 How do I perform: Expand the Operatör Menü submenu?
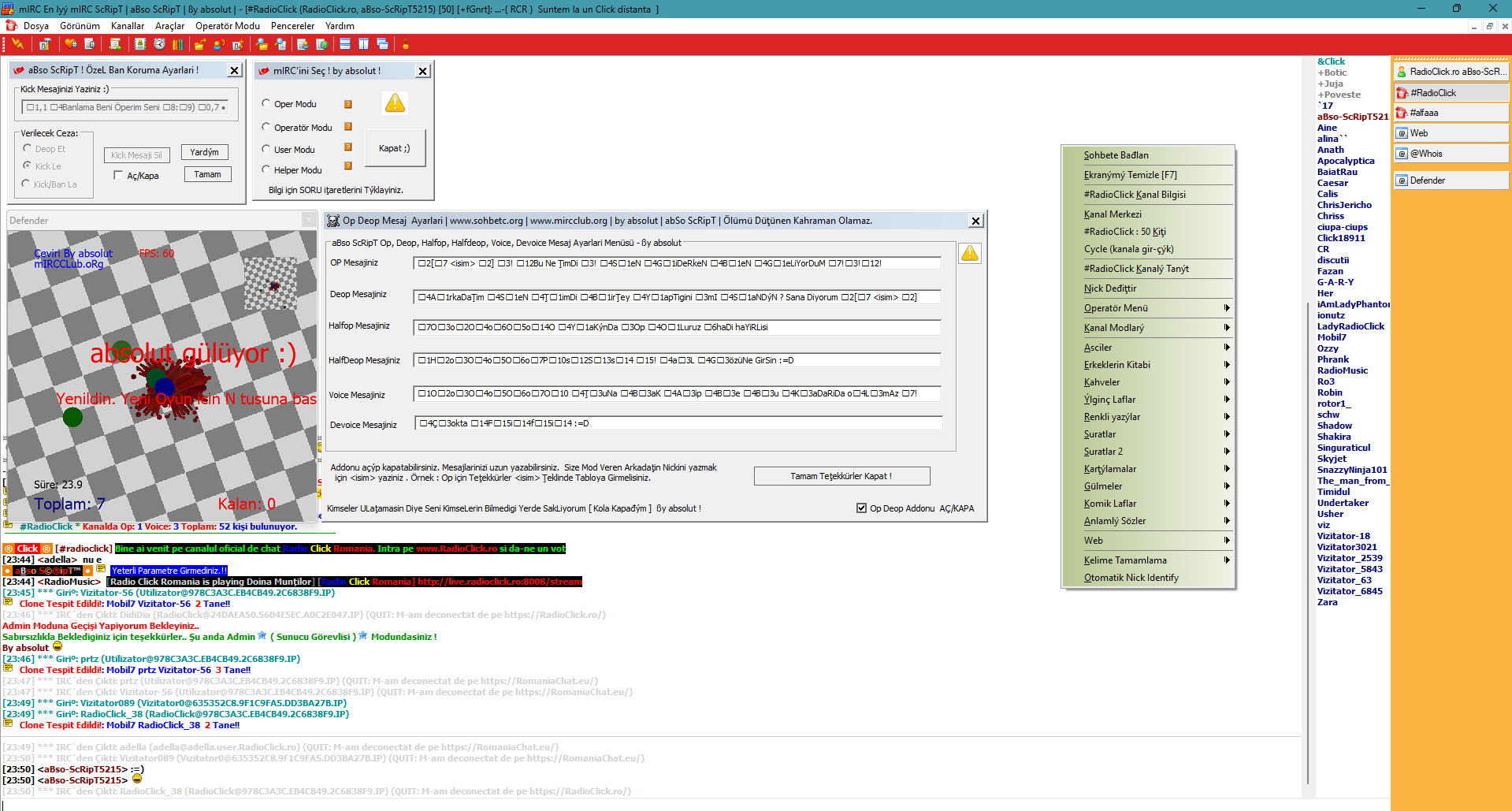(1150, 308)
